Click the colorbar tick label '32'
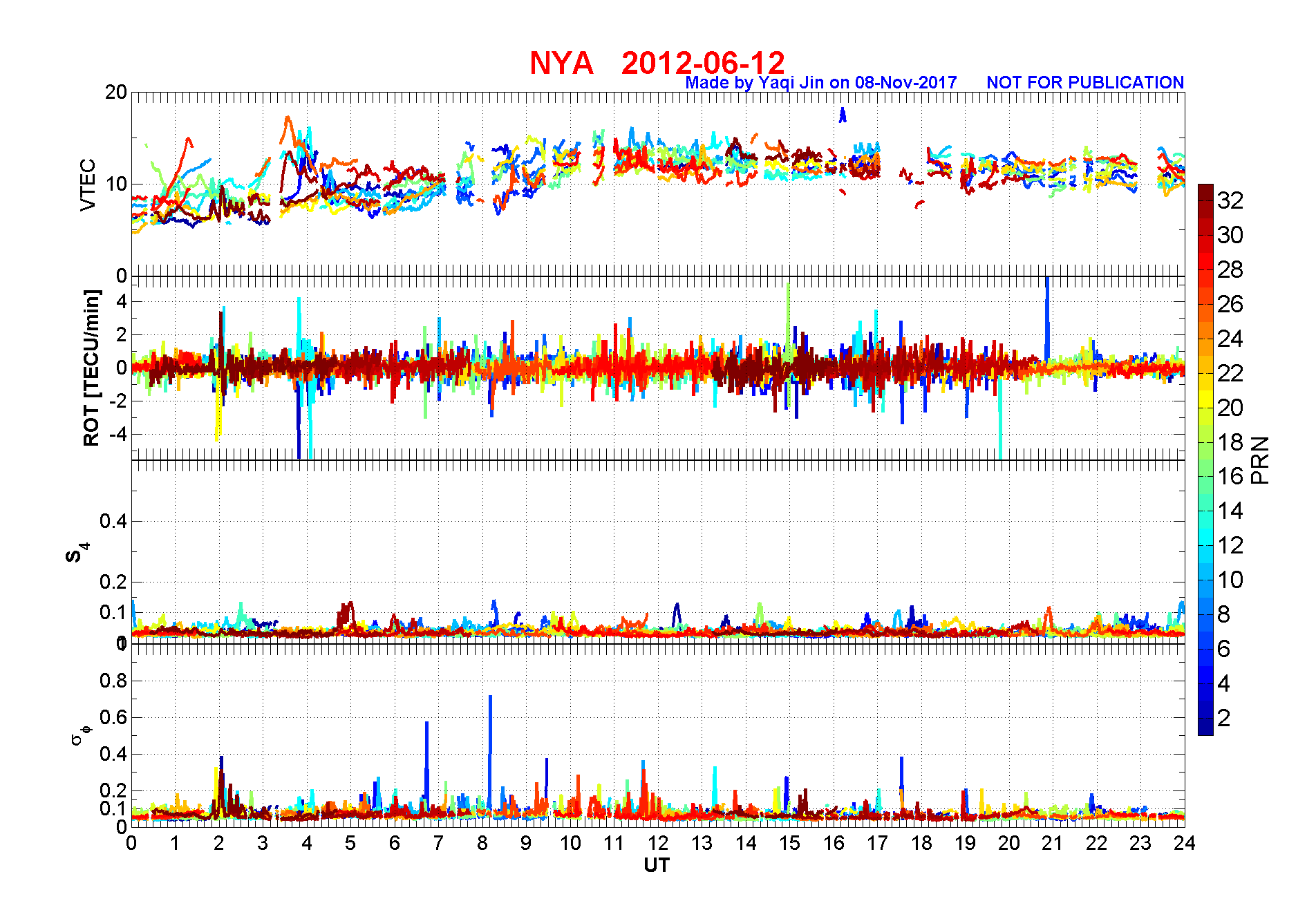 click(x=1230, y=200)
